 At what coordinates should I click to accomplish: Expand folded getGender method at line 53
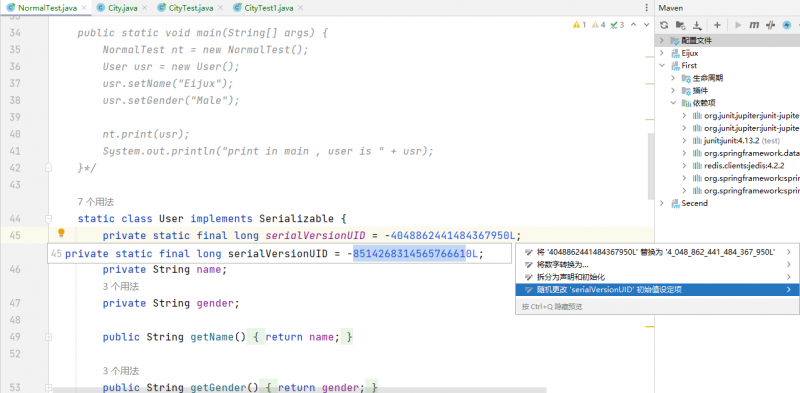(48, 387)
